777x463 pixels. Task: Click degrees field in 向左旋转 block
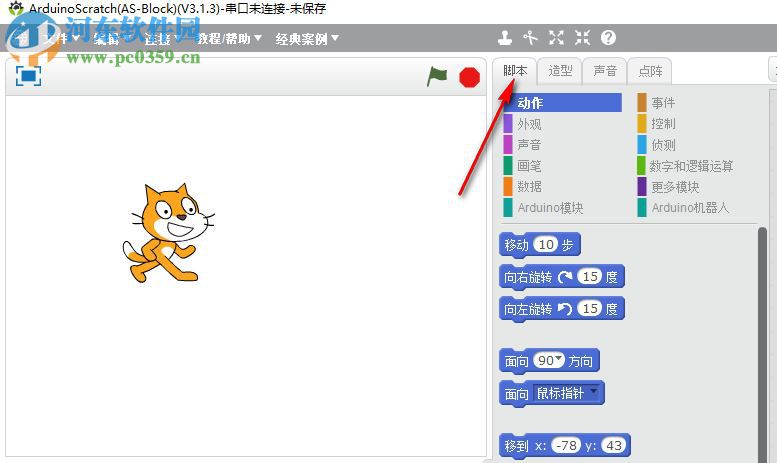tap(590, 309)
